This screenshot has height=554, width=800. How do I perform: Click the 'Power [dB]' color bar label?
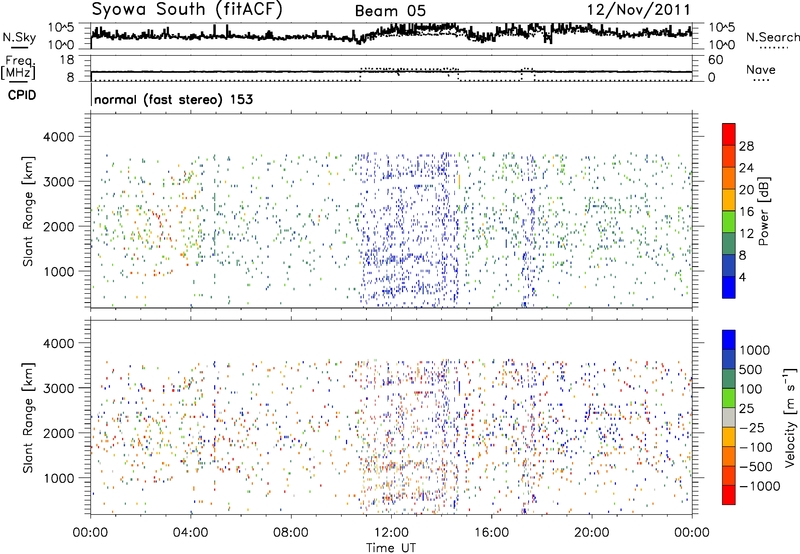[x=763, y=211]
